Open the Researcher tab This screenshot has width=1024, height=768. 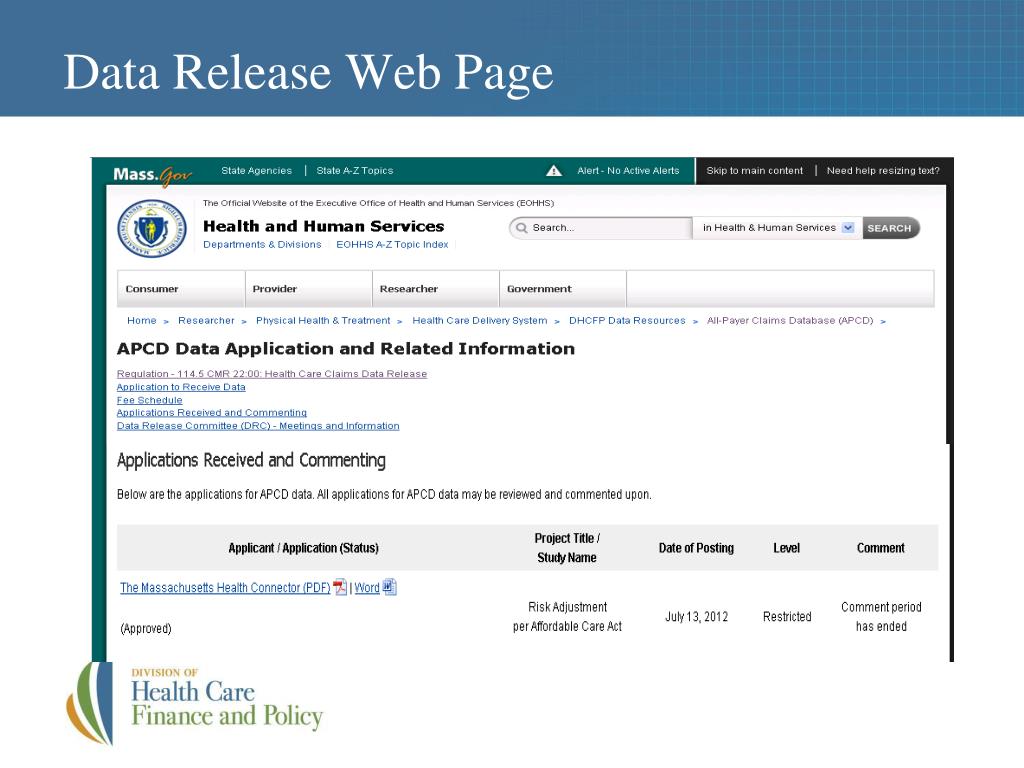436,289
